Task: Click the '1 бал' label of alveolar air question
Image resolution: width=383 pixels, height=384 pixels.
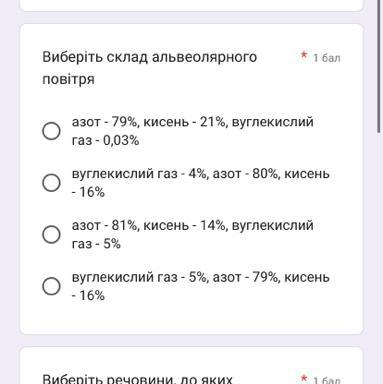Action: (326, 58)
